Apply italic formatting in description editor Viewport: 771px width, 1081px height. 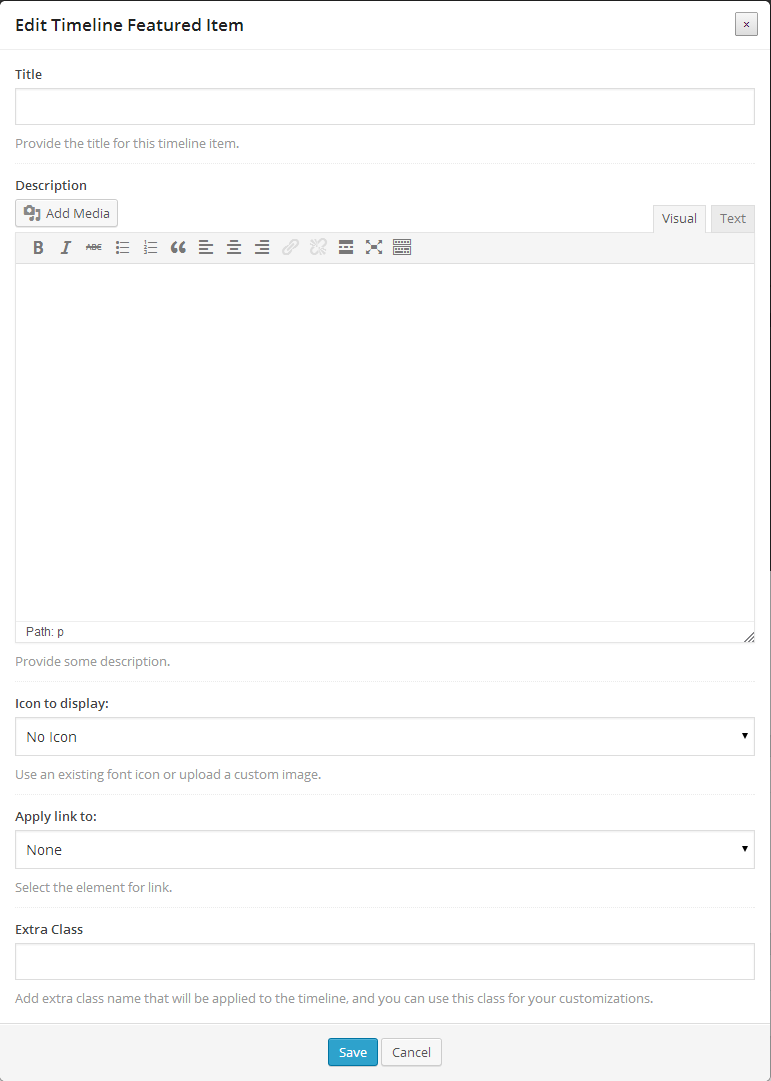(x=66, y=247)
